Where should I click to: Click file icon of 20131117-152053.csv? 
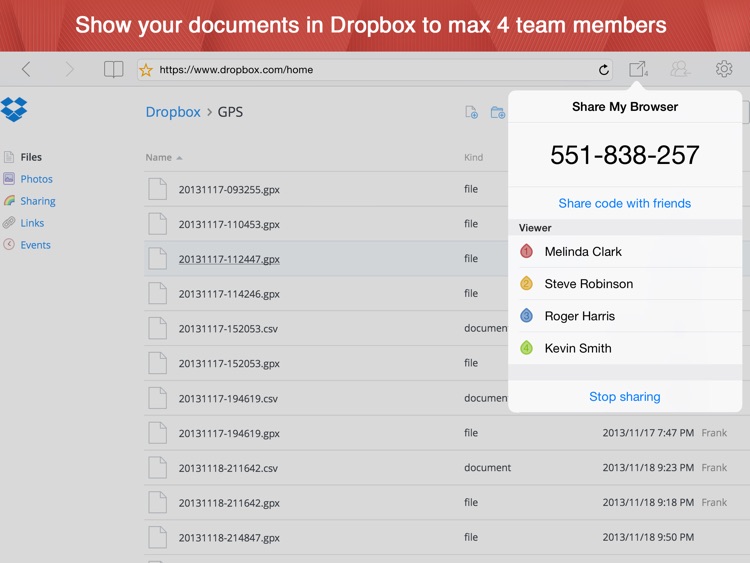point(157,328)
